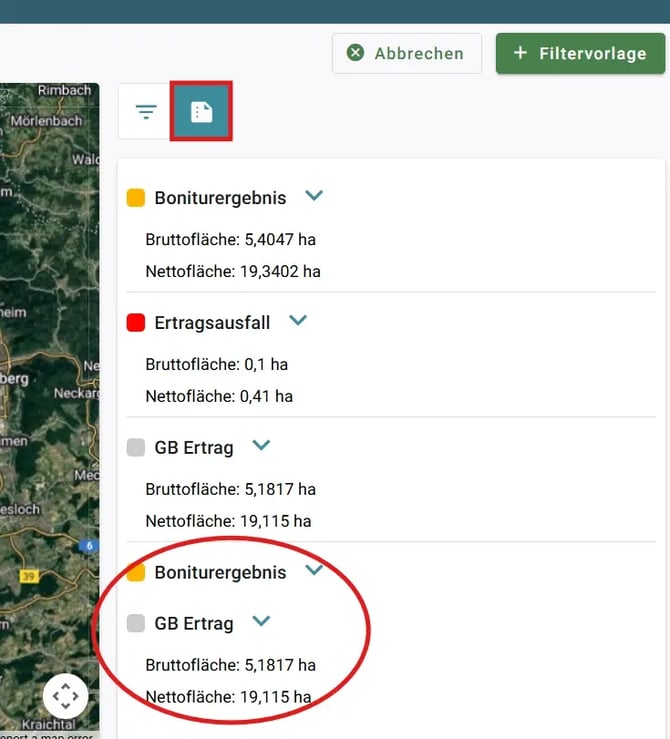The image size is (670, 739).
Task: Expand the bottom GB Ertrag chevron
Action: (x=261, y=621)
